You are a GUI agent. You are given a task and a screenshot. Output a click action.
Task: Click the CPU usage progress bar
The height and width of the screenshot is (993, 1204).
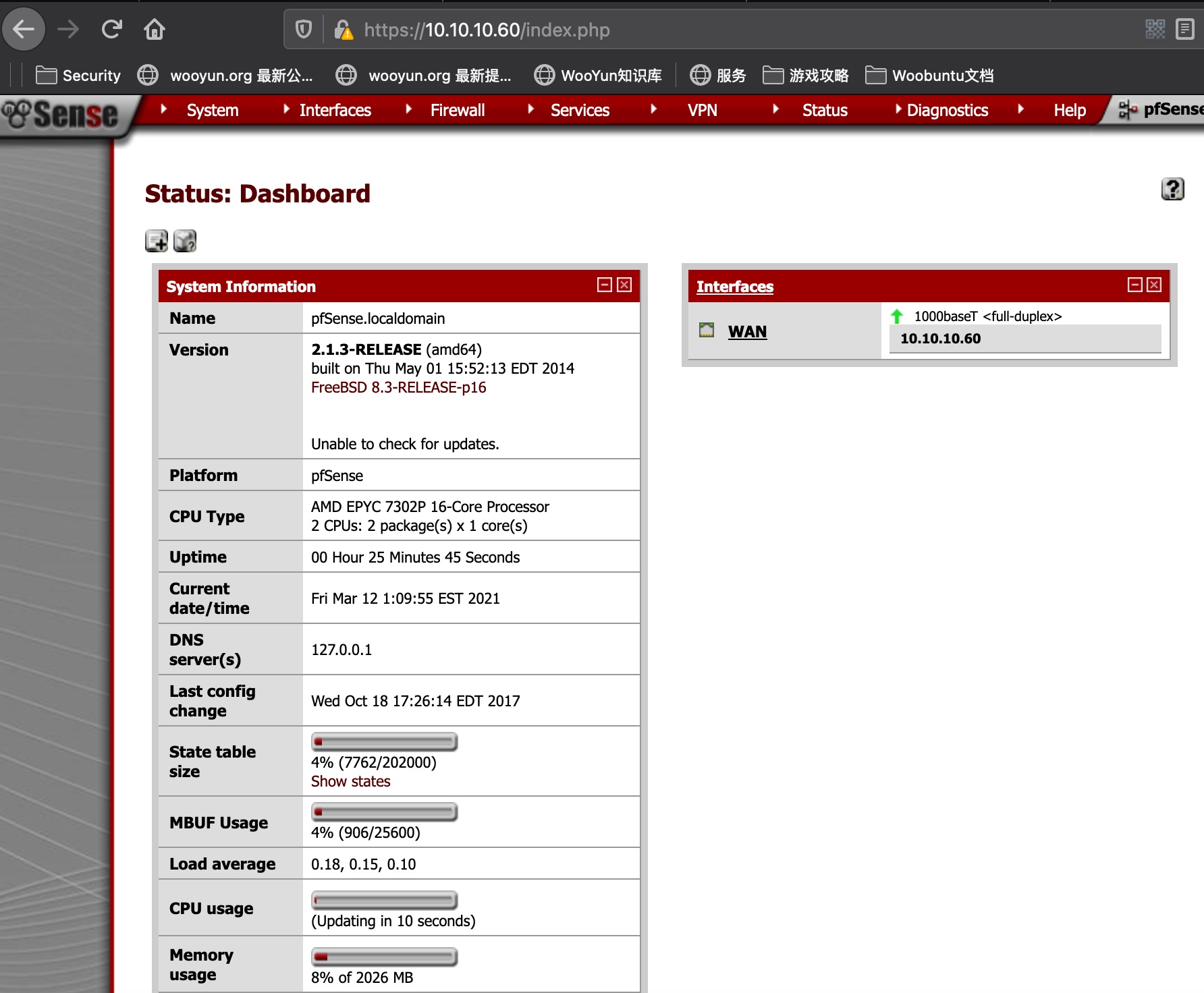point(384,900)
